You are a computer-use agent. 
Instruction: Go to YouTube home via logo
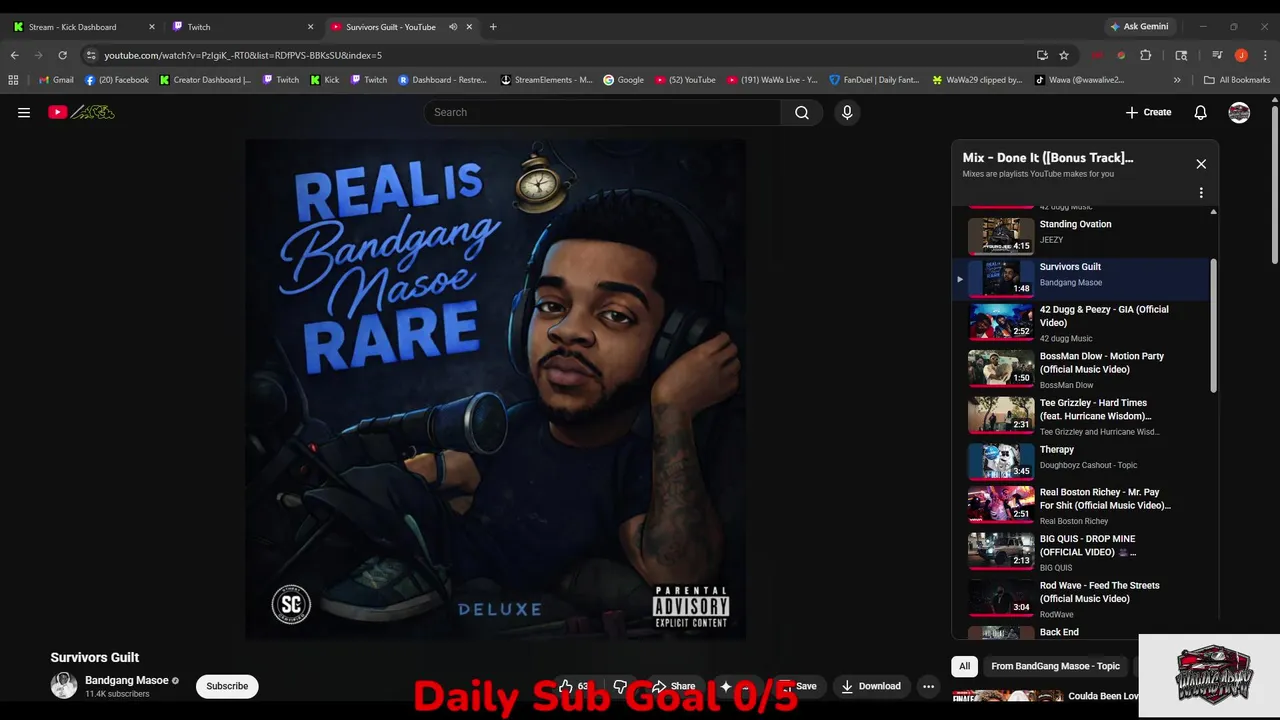82,112
